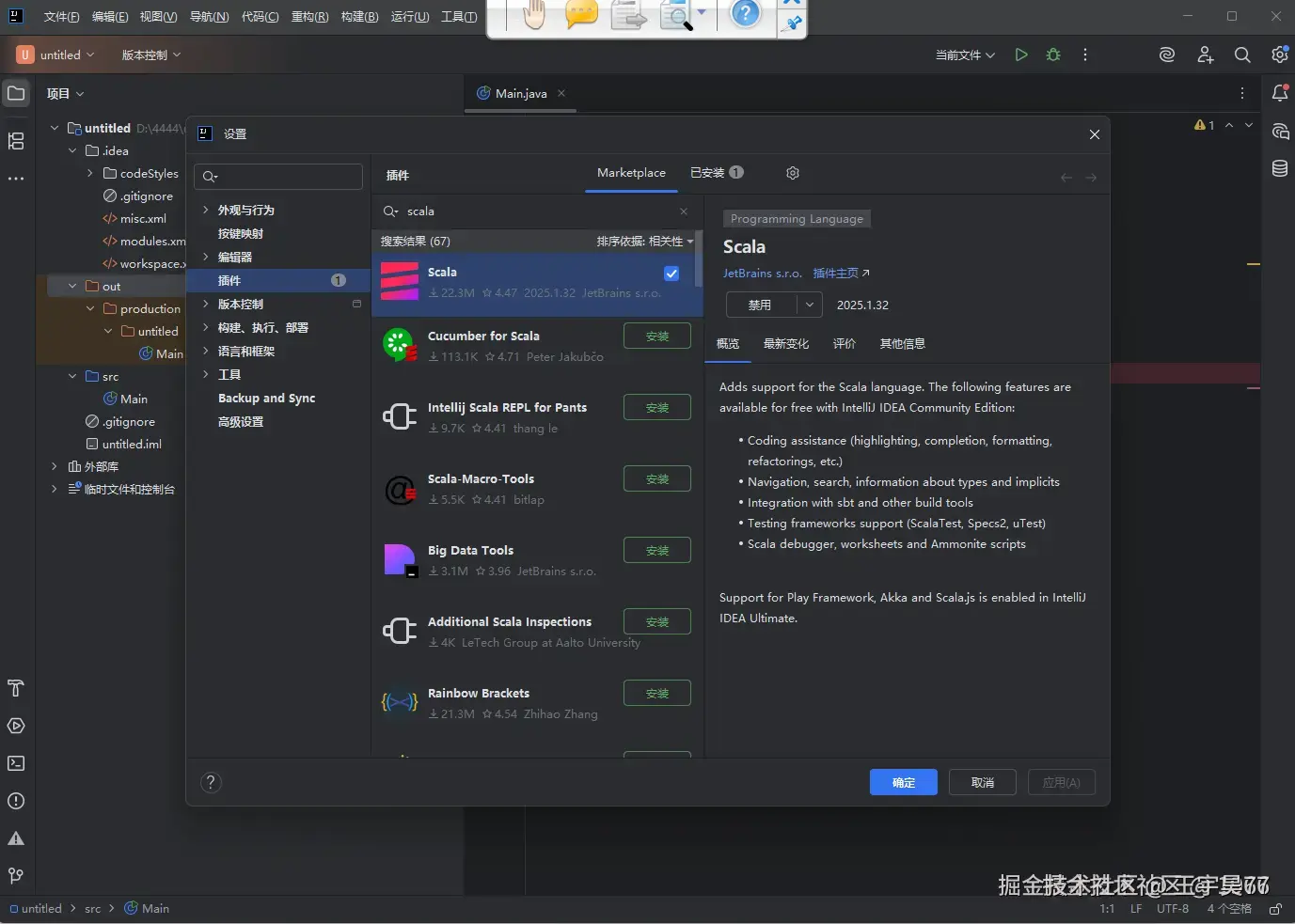Switch to the 已安装 tab
The image size is (1295, 924).
tap(717, 173)
